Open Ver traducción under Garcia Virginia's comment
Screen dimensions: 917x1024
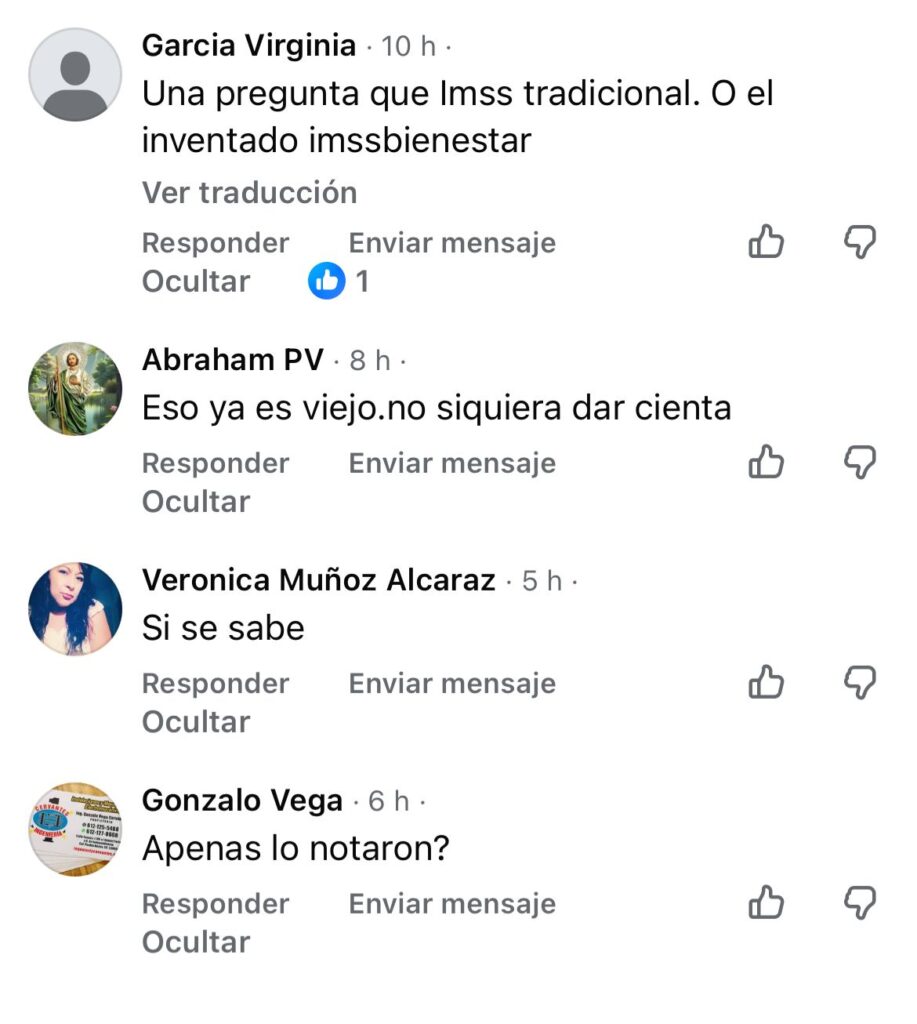coord(249,193)
